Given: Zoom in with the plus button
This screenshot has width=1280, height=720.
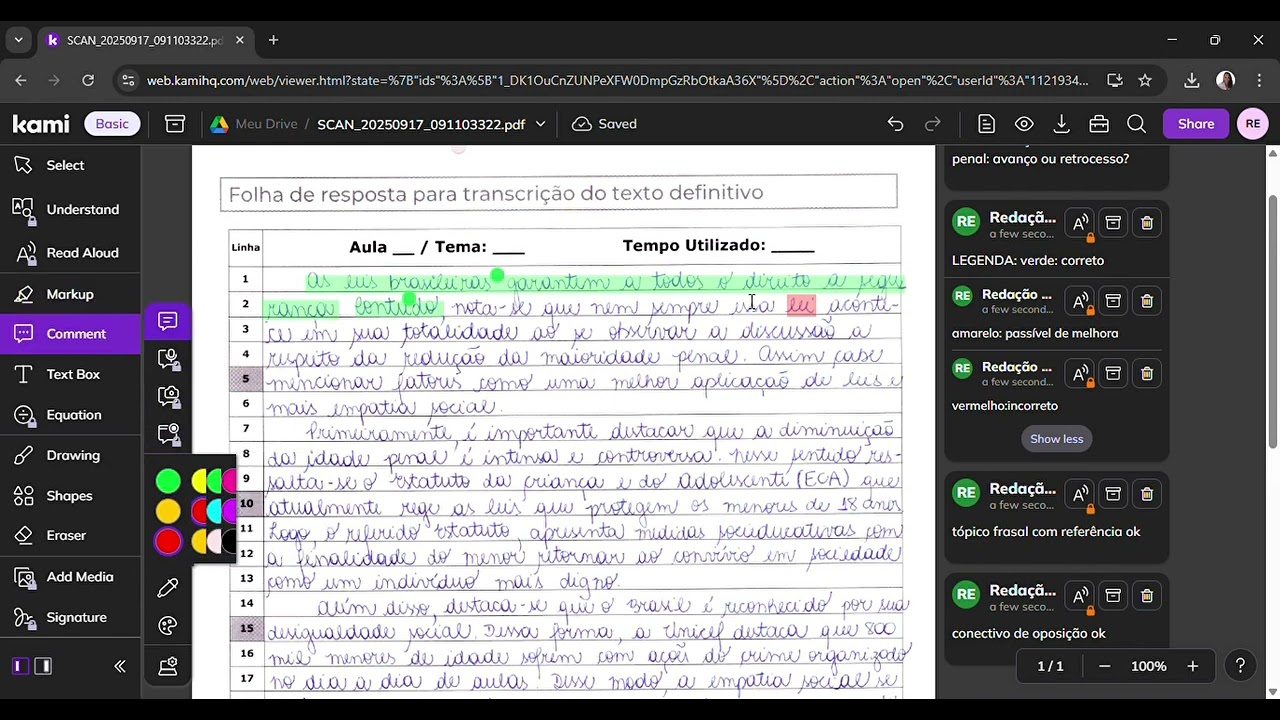Looking at the screenshot, I should tap(1192, 666).
